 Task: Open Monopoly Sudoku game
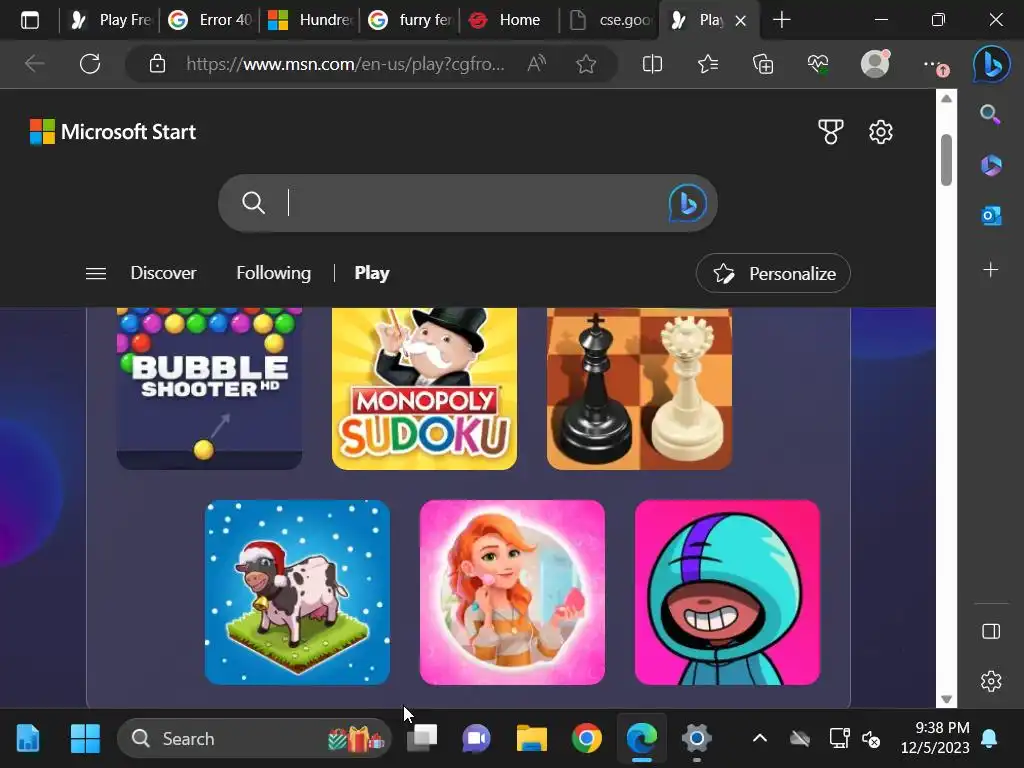click(x=424, y=388)
